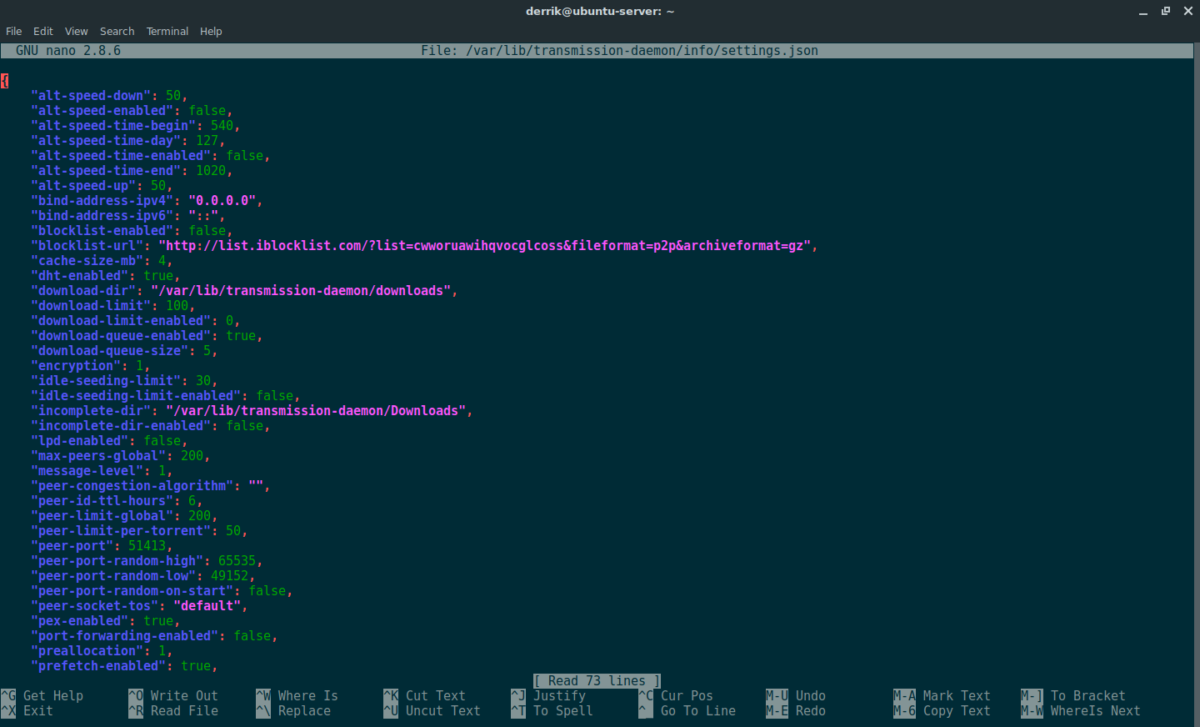Screen dimensions: 1200x727
Task: Click the Cut Text shortcut label
Action: pos(435,696)
